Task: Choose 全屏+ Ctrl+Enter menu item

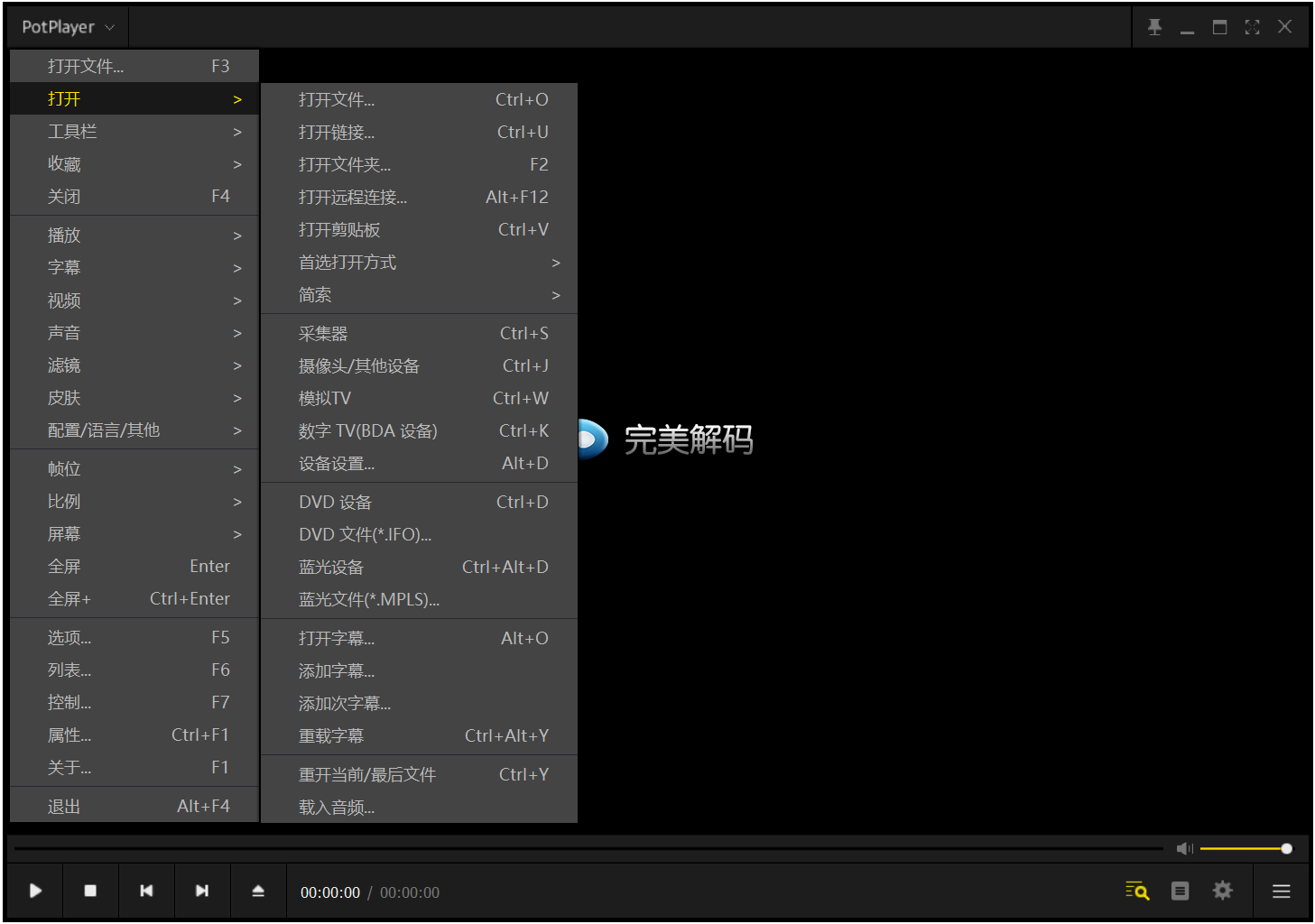Action: (x=134, y=599)
